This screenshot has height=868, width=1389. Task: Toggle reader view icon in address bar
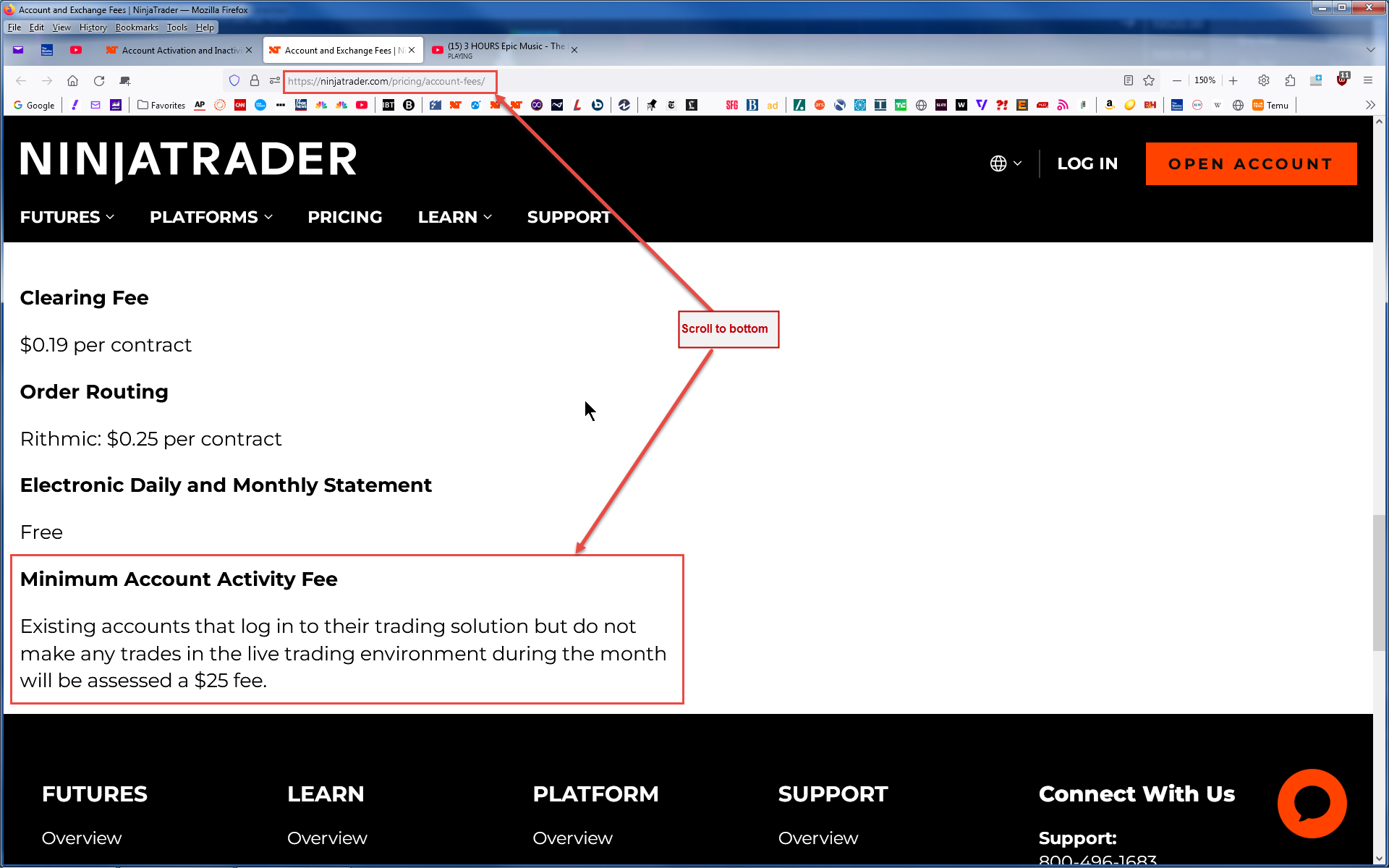pos(1128,80)
